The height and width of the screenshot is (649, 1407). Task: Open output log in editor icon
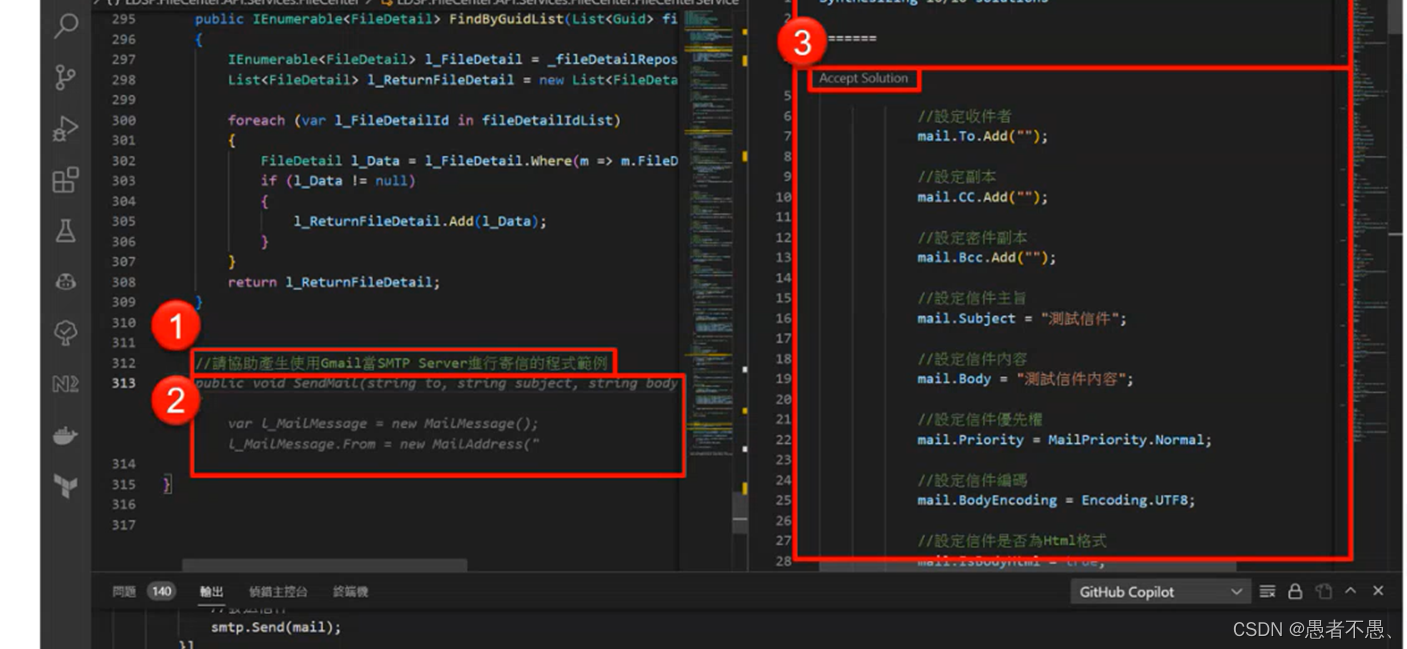(1323, 591)
